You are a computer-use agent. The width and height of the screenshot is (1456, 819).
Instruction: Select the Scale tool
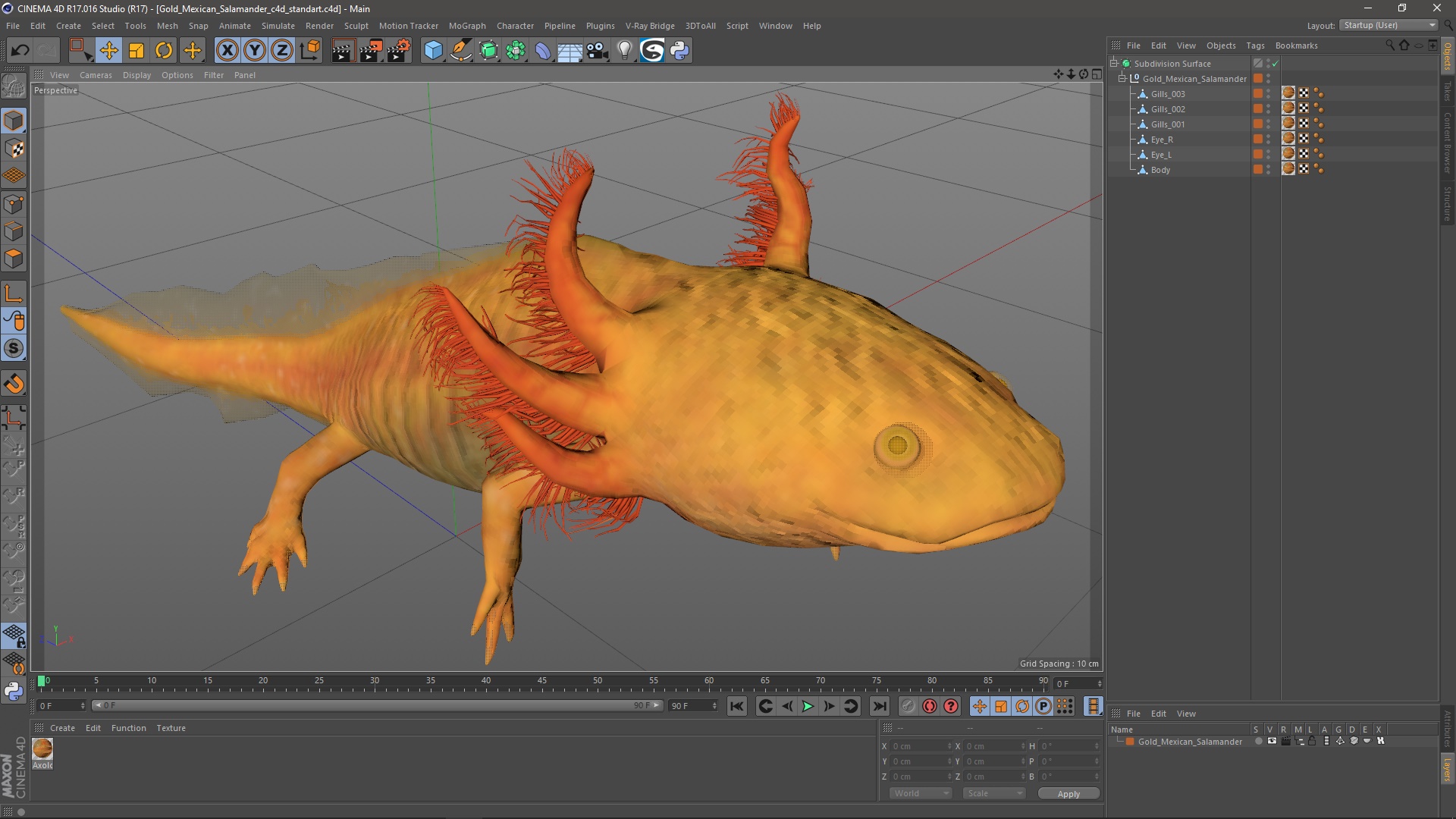point(136,51)
